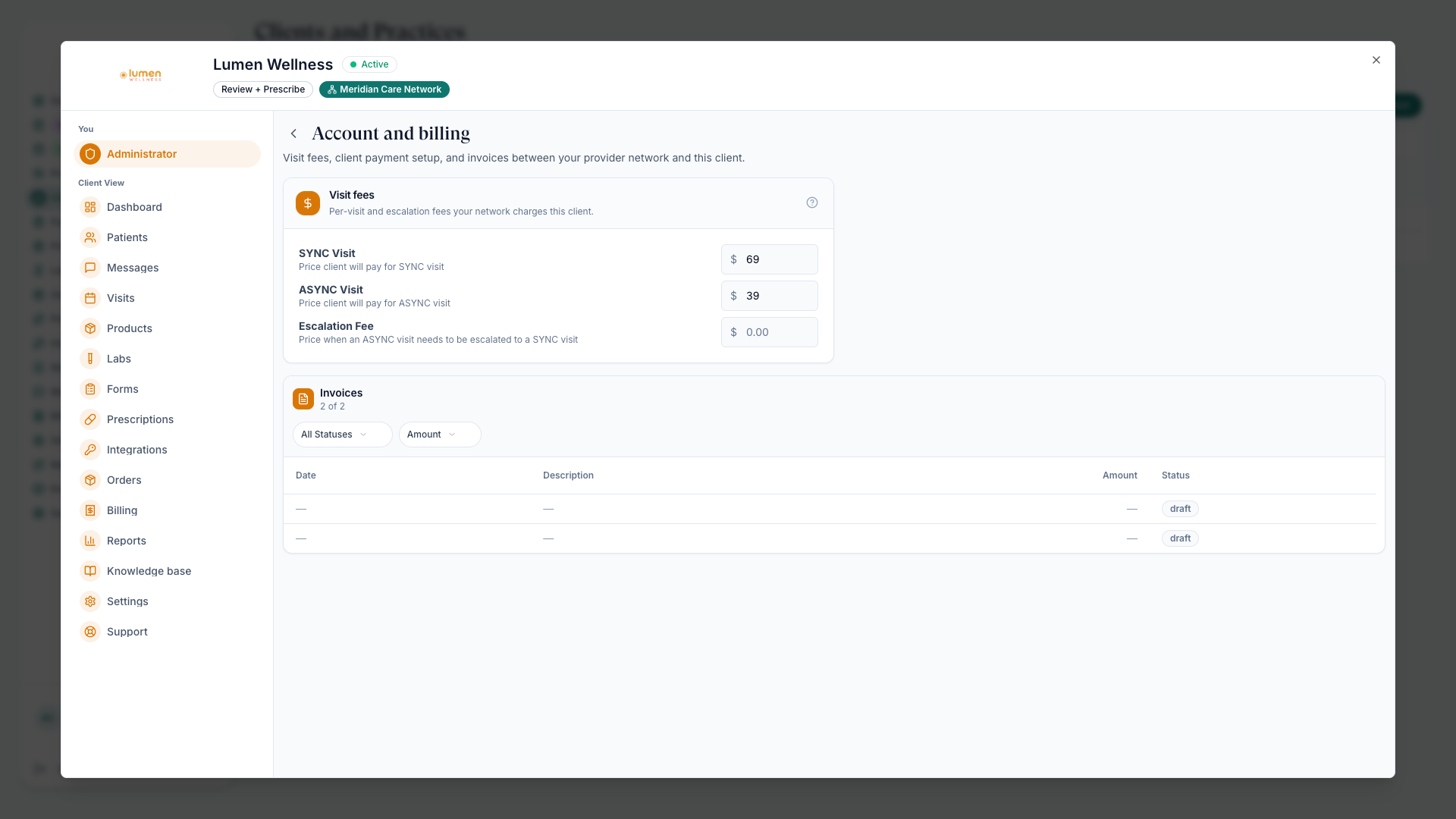Click the second row's draft status badge
Image resolution: width=1456 pixels, height=819 pixels.
point(1180,538)
